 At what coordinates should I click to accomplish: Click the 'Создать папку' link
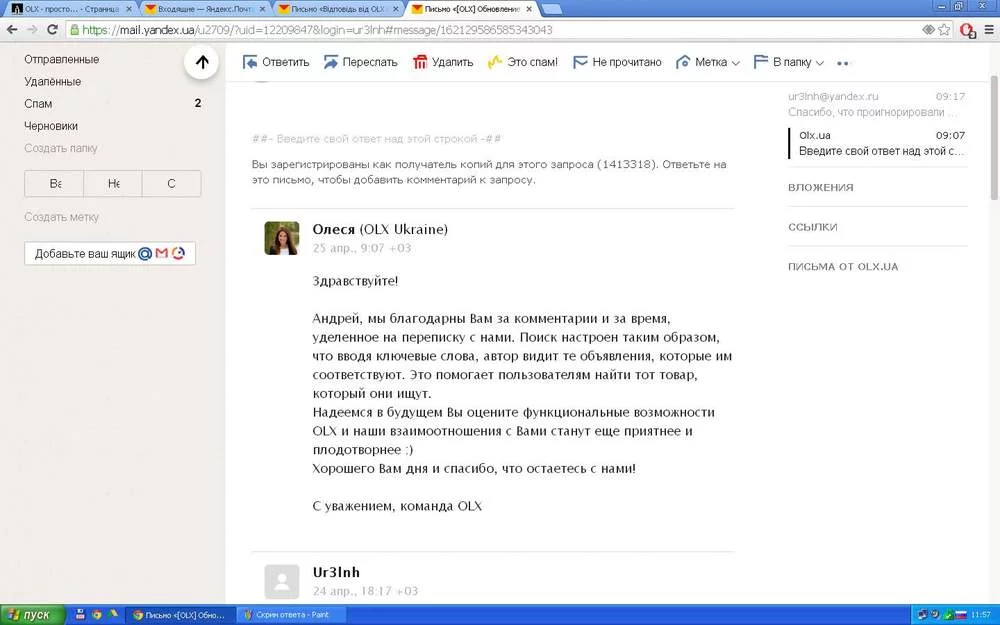[x=61, y=148]
